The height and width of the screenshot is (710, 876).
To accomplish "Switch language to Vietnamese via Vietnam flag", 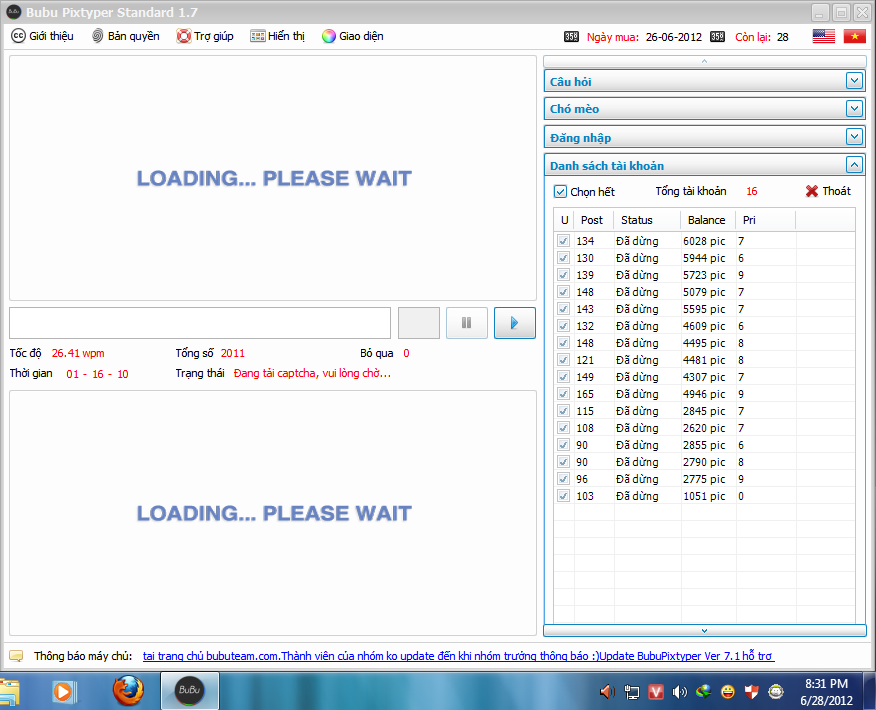I will [x=854, y=36].
